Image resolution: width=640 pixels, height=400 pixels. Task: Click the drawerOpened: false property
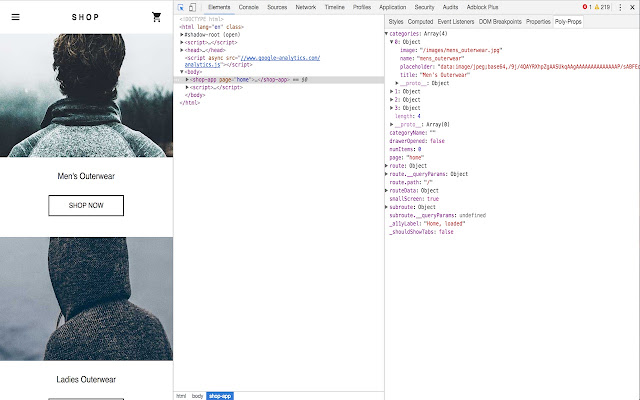point(417,141)
